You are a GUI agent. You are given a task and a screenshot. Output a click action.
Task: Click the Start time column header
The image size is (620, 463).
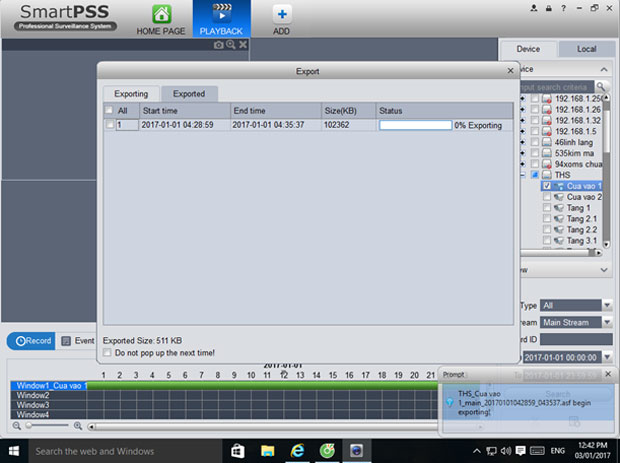tap(185, 111)
